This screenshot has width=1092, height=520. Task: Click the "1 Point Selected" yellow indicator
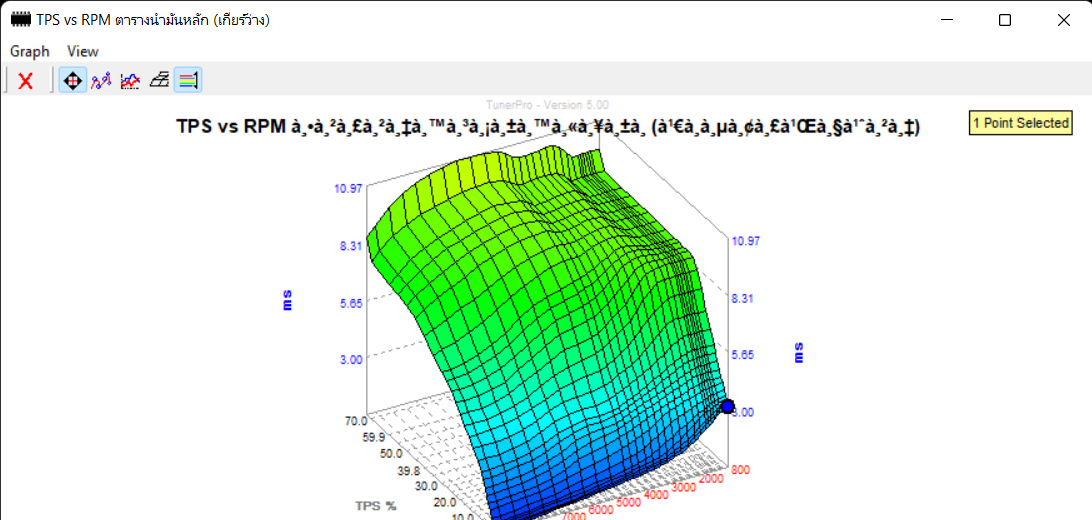coord(1020,123)
